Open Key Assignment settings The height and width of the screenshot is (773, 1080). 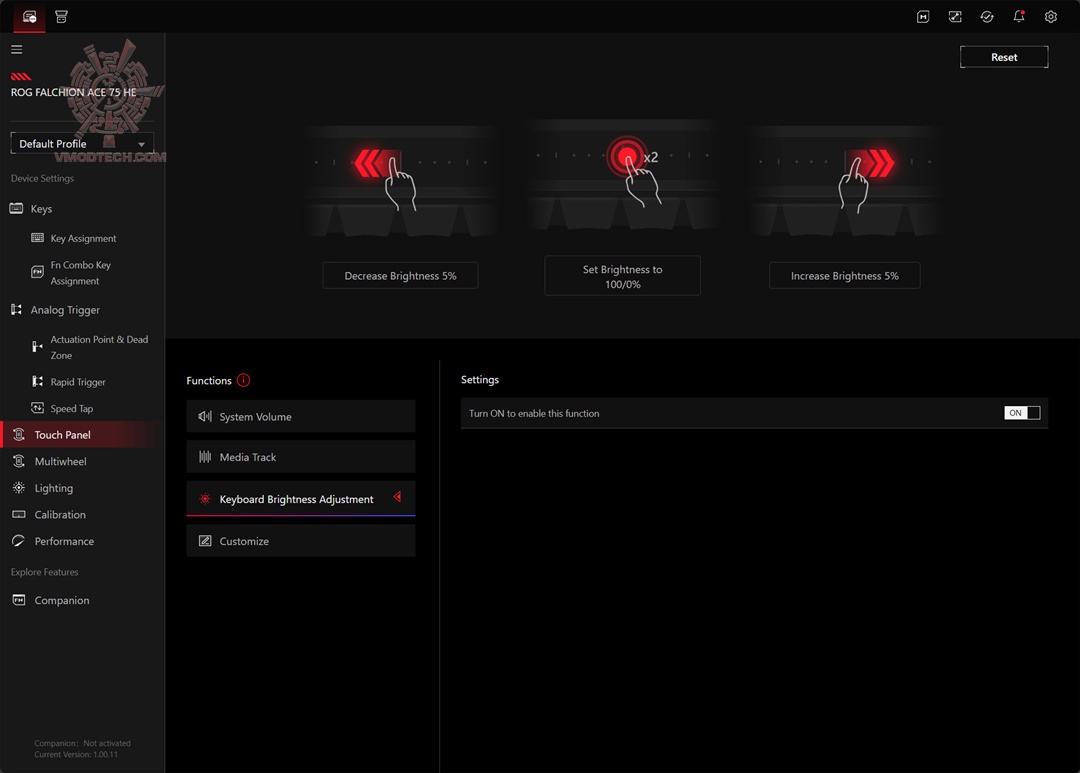(83, 238)
